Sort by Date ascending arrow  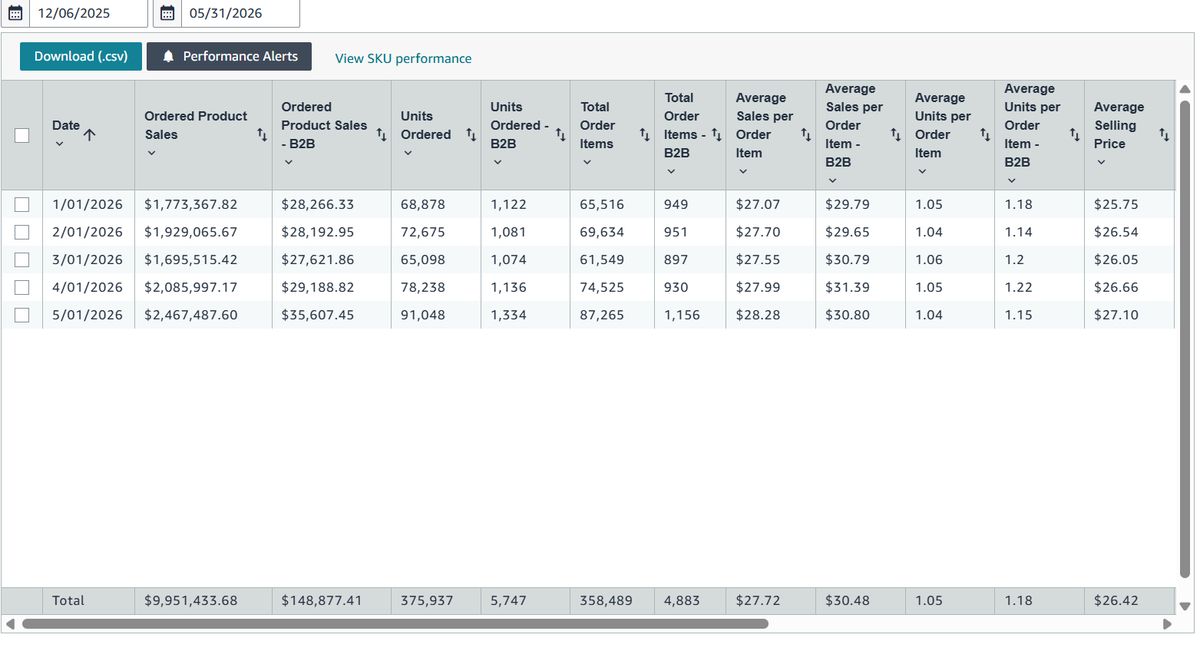pyautogui.click(x=90, y=134)
